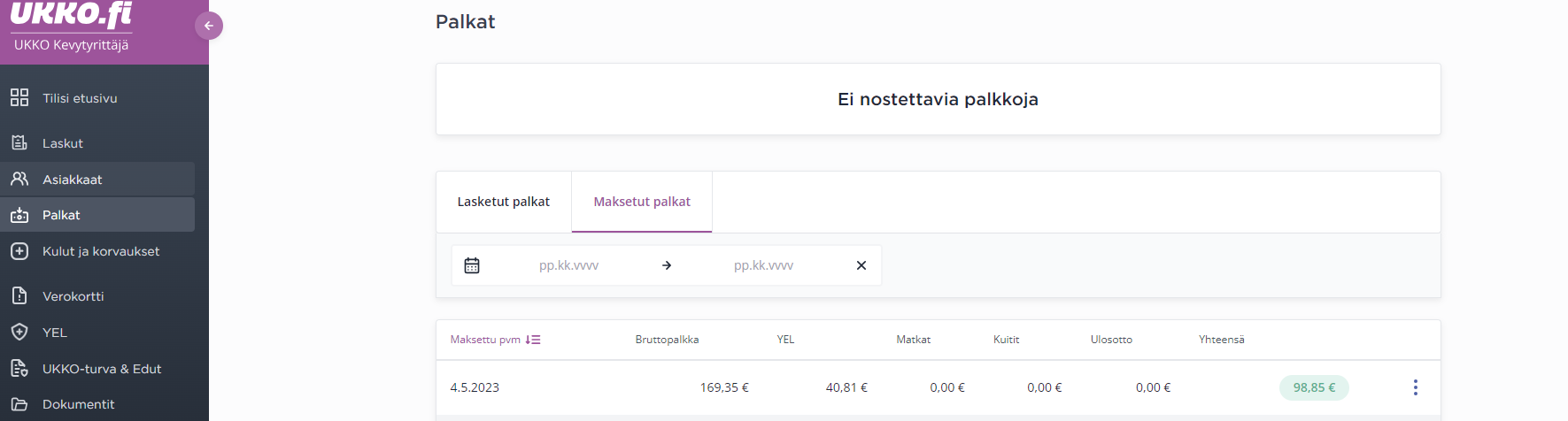Image resolution: width=1568 pixels, height=421 pixels.
Task: Click the Tilisi etusivu grid icon
Action: coord(19,97)
